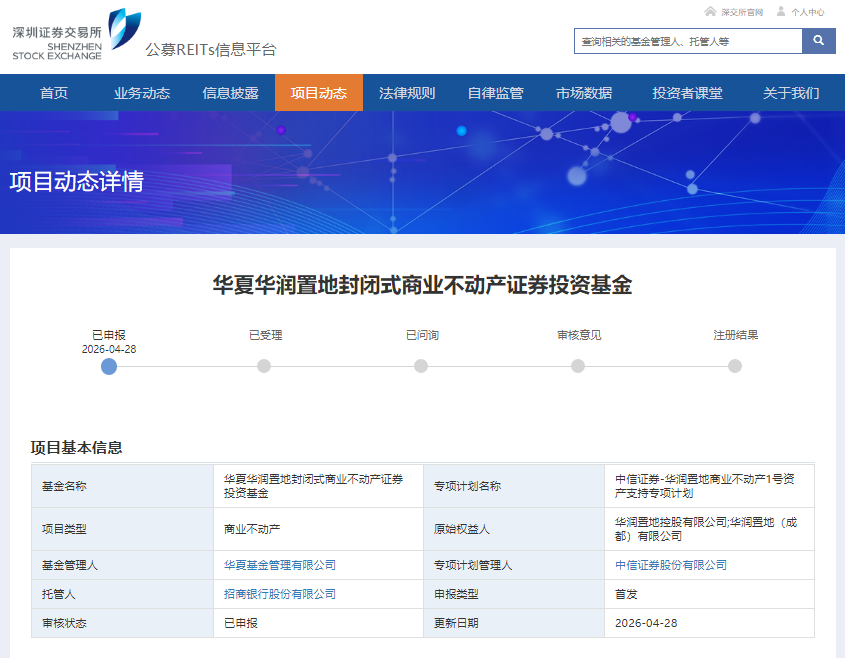Open 业务动态 navigation menu

[x=142, y=93]
